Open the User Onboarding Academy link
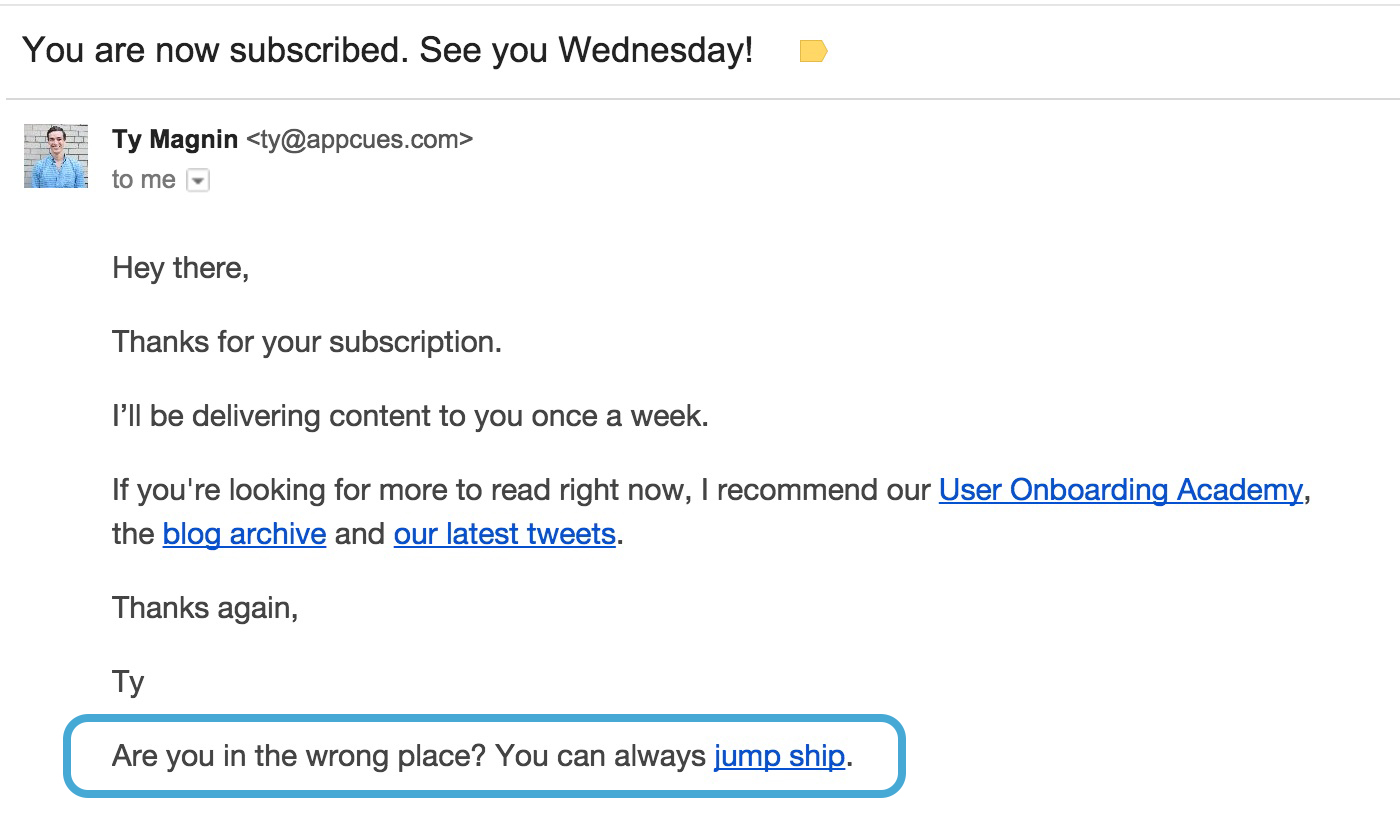The width and height of the screenshot is (1400, 824). click(1120, 490)
